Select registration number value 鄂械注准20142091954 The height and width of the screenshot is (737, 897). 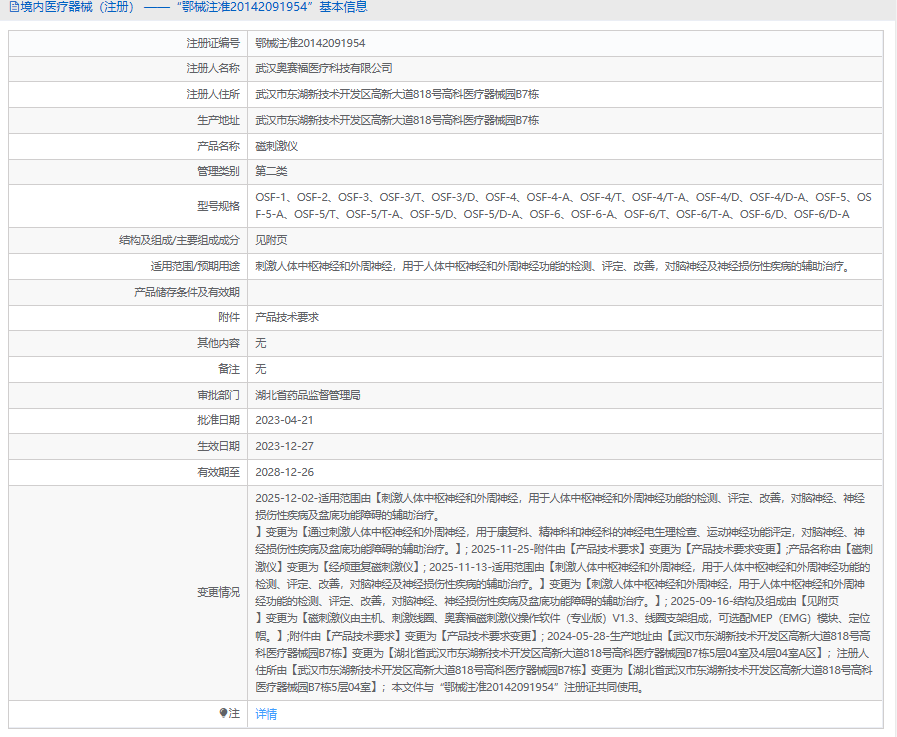pos(310,43)
